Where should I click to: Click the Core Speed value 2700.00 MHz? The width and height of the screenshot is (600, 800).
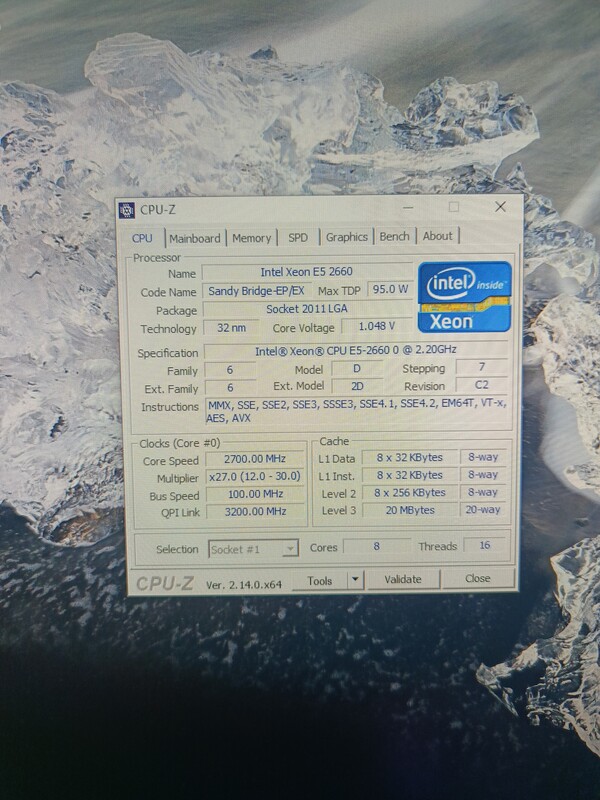255,459
